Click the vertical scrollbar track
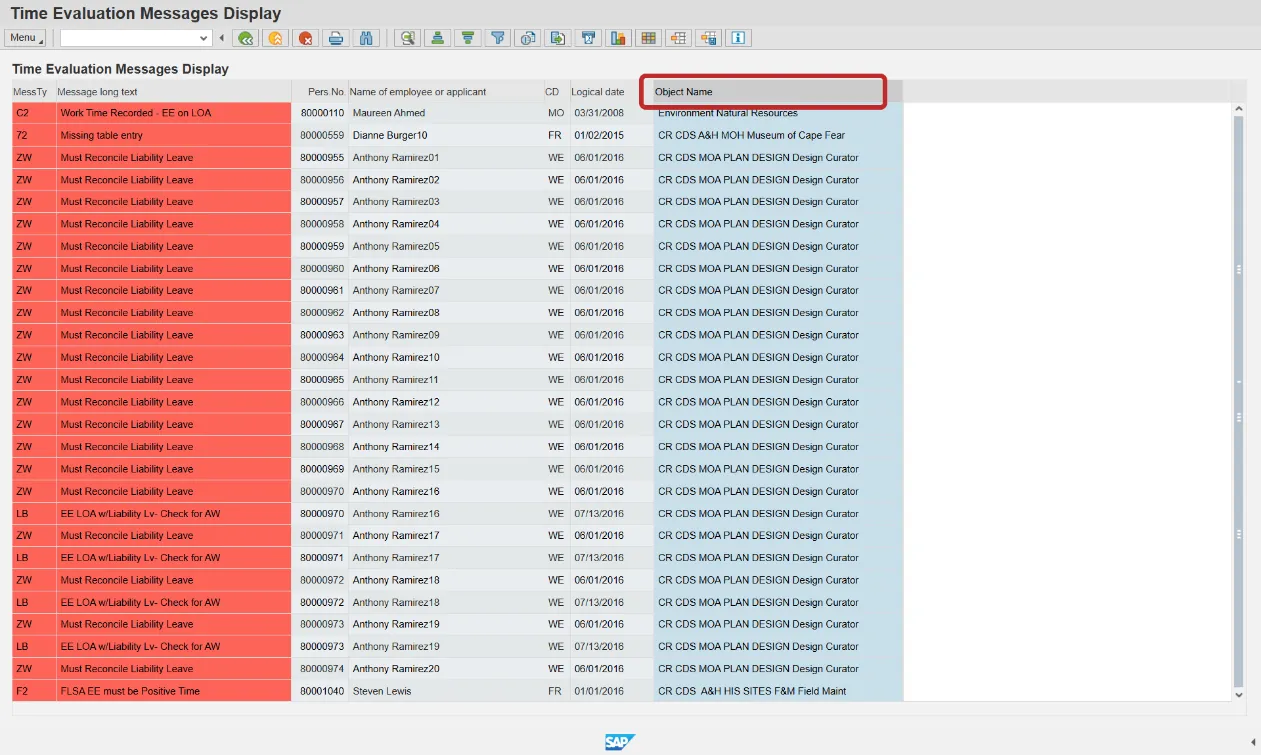Screen dimensions: 1261x755 tap(1239, 400)
